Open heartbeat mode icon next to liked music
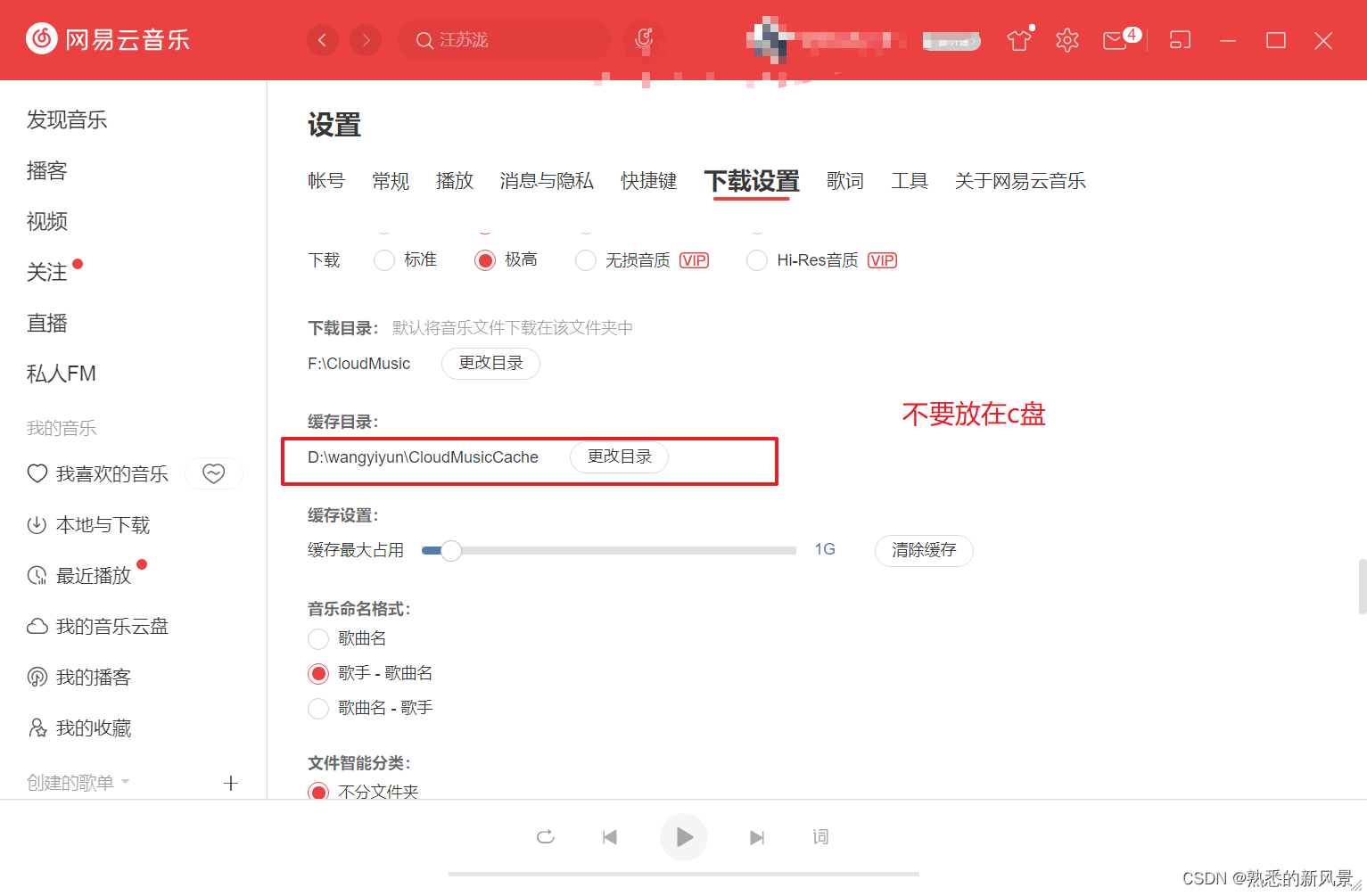Screen dimensions: 1367x896 point(214,473)
